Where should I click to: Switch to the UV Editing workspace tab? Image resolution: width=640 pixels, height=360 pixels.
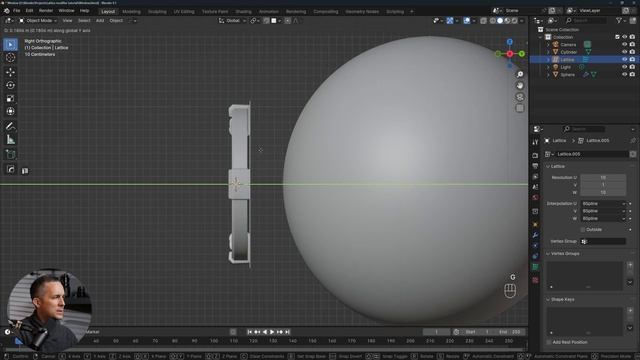coord(184,12)
